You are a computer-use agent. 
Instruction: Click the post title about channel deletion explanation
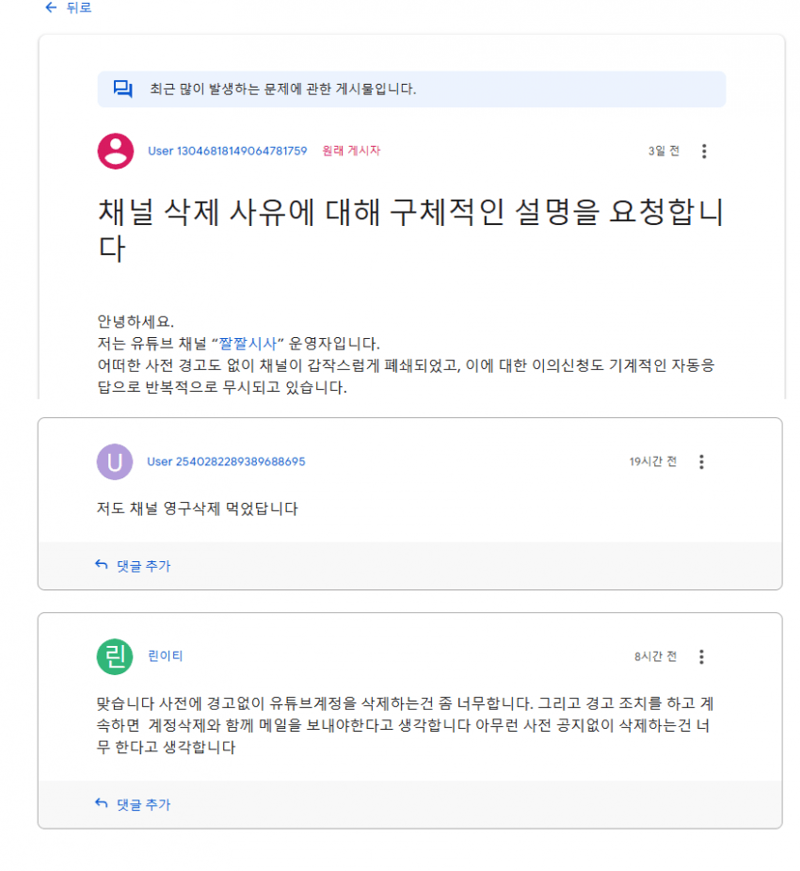400,228
